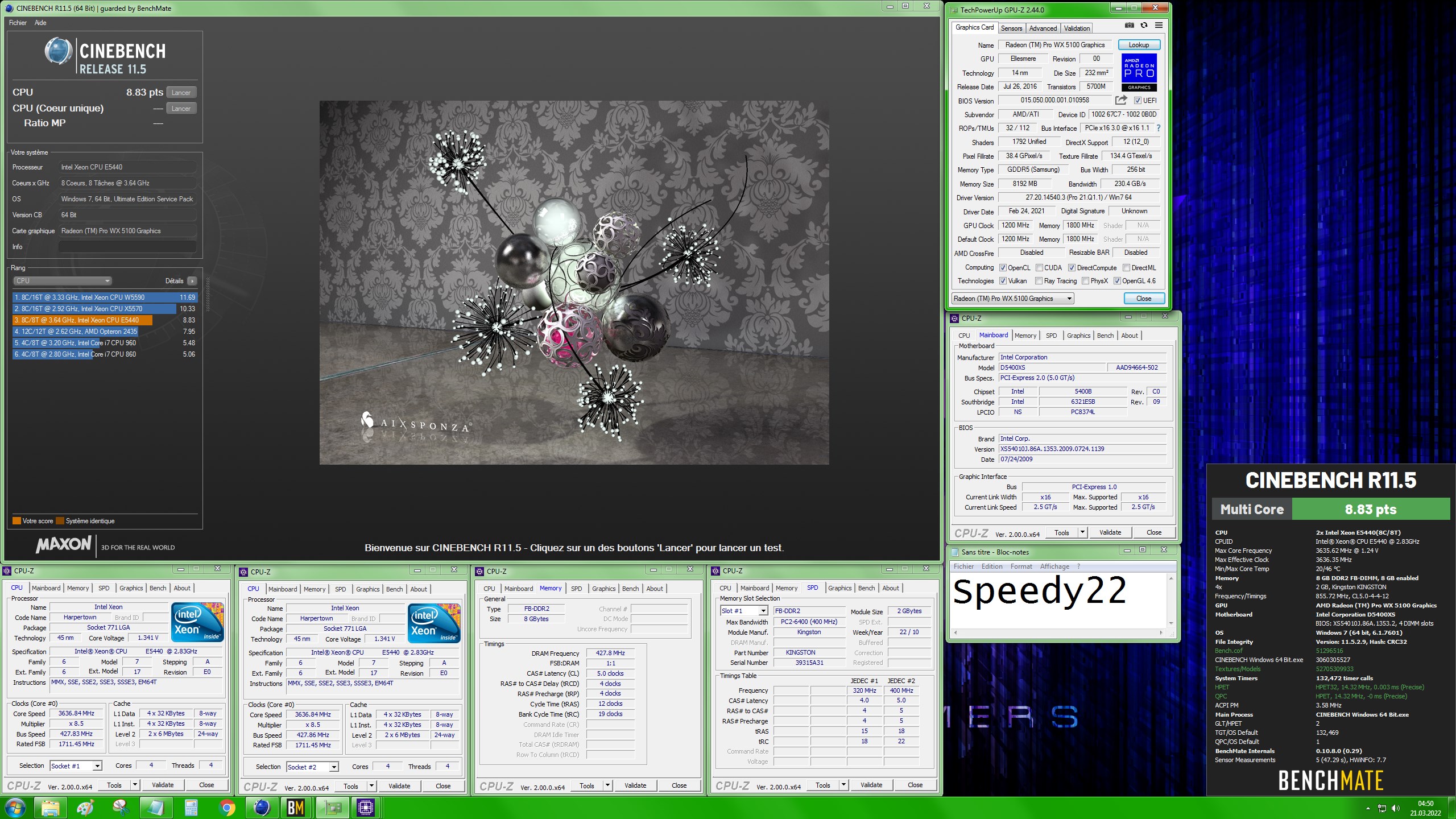
Task: Open the Format menu in Bloc-notes
Action: (x=1021, y=566)
